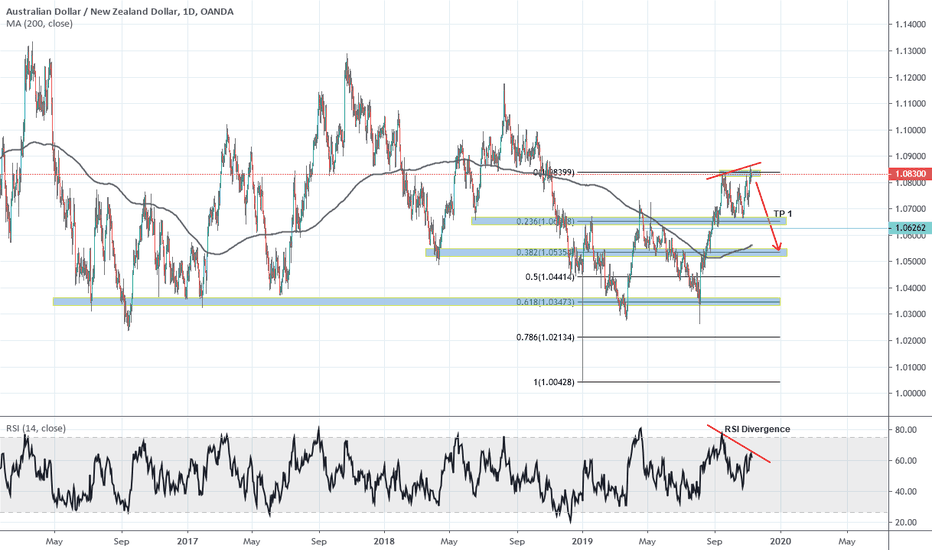Click the chart title Australian Dollar / New Zealand Dollar
This screenshot has height=550, width=932.
(98, 11)
